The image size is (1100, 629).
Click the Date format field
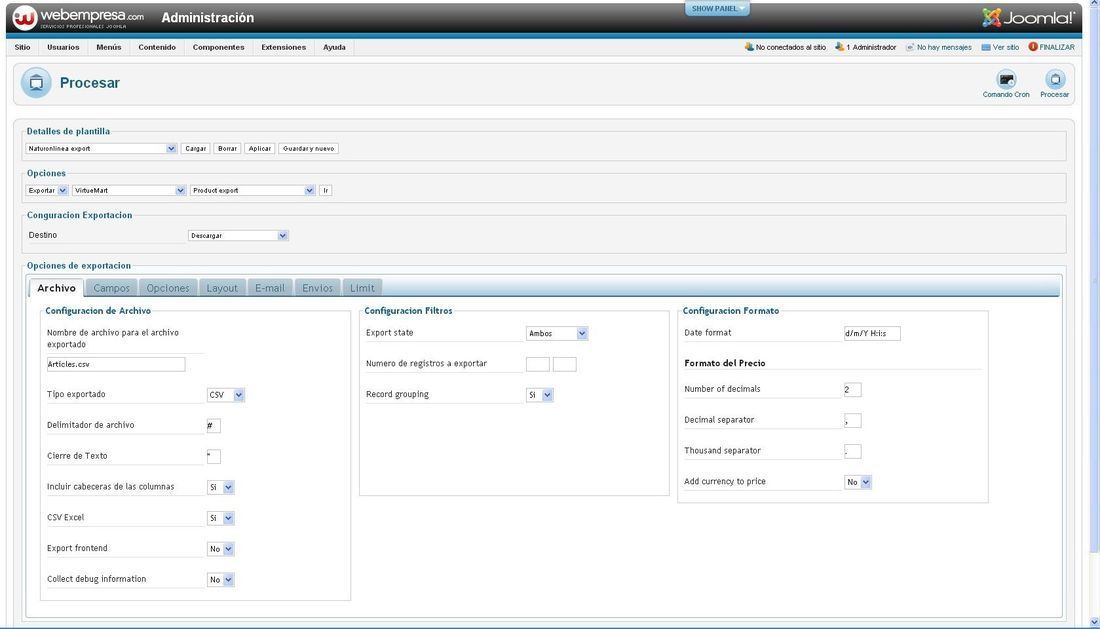[872, 333]
